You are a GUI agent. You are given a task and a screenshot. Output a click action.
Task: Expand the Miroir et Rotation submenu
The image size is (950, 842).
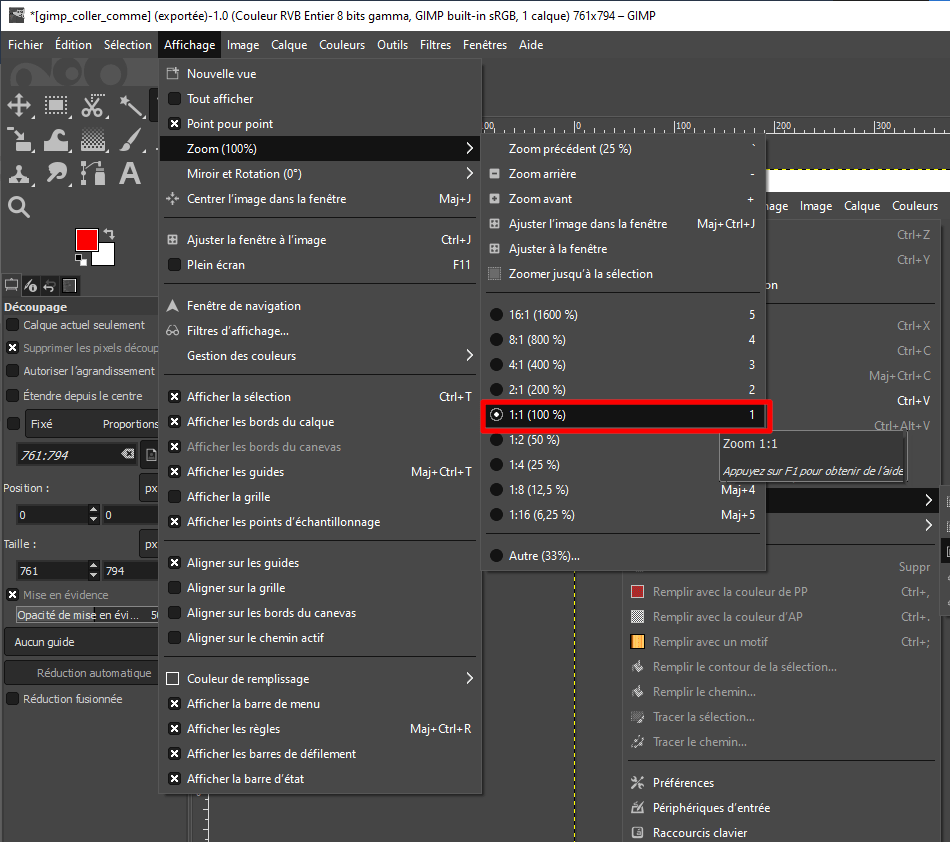pyautogui.click(x=320, y=174)
